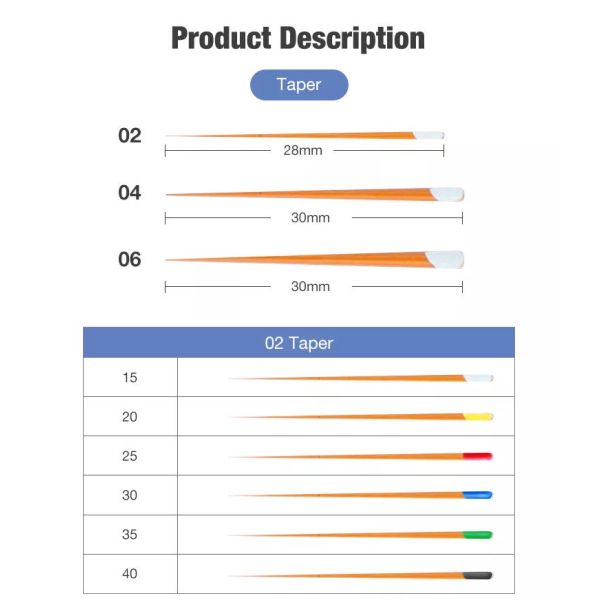The width and height of the screenshot is (600, 600).
Task: Select the 06 taper label
Action: (130, 259)
